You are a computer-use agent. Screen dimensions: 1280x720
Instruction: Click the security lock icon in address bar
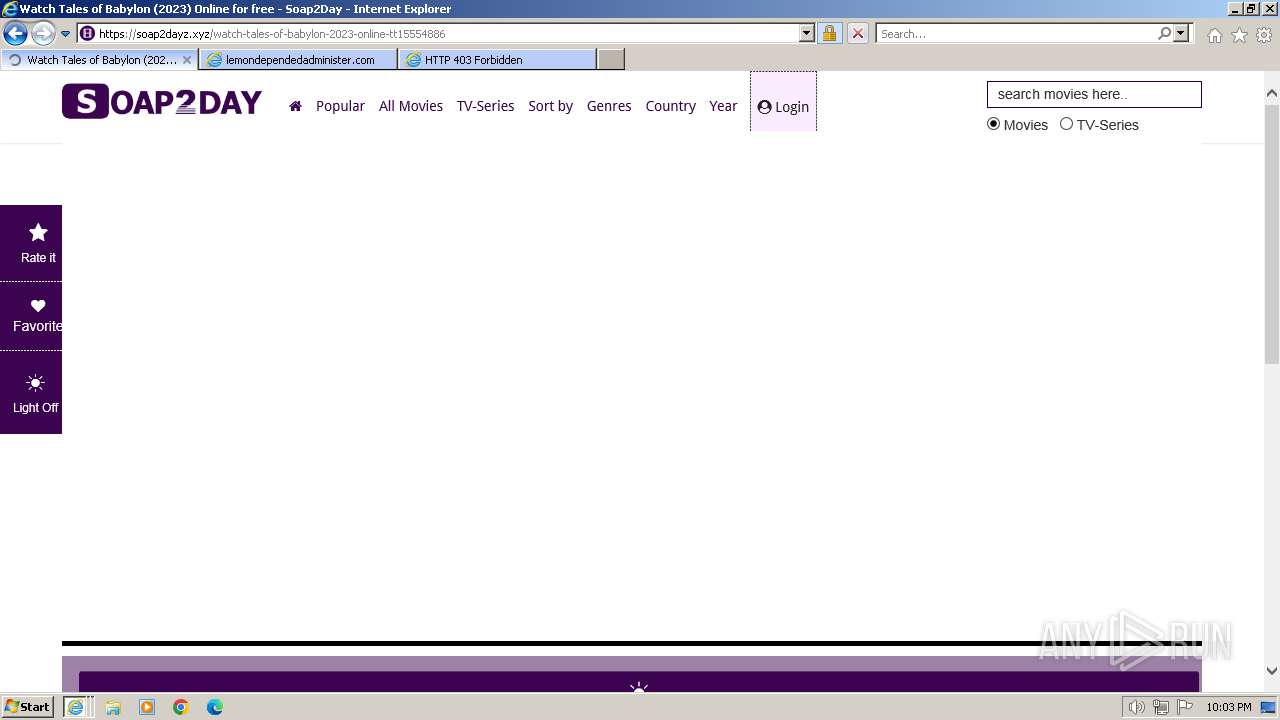pyautogui.click(x=829, y=33)
